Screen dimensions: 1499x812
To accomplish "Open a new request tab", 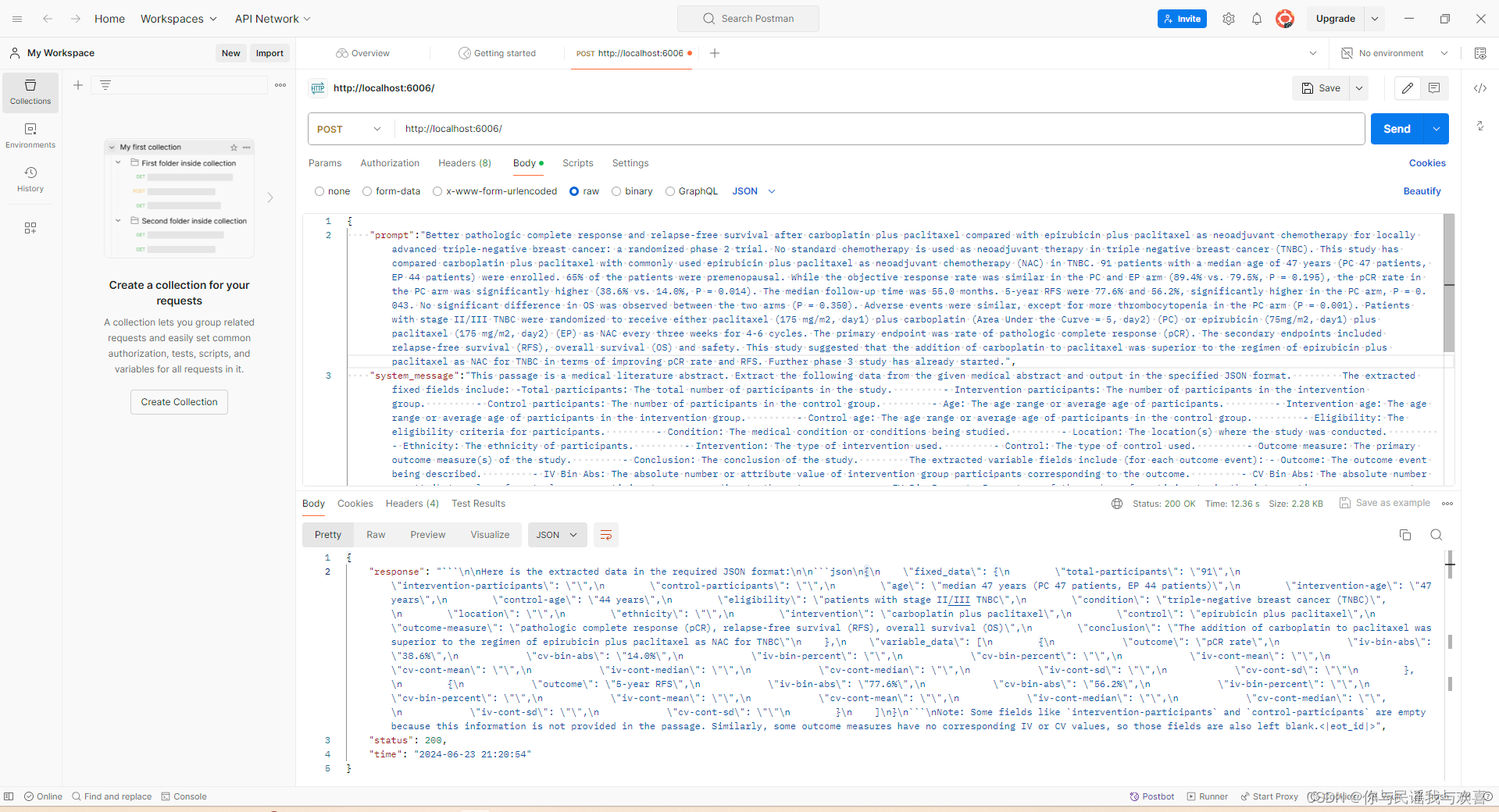I will 715,53.
